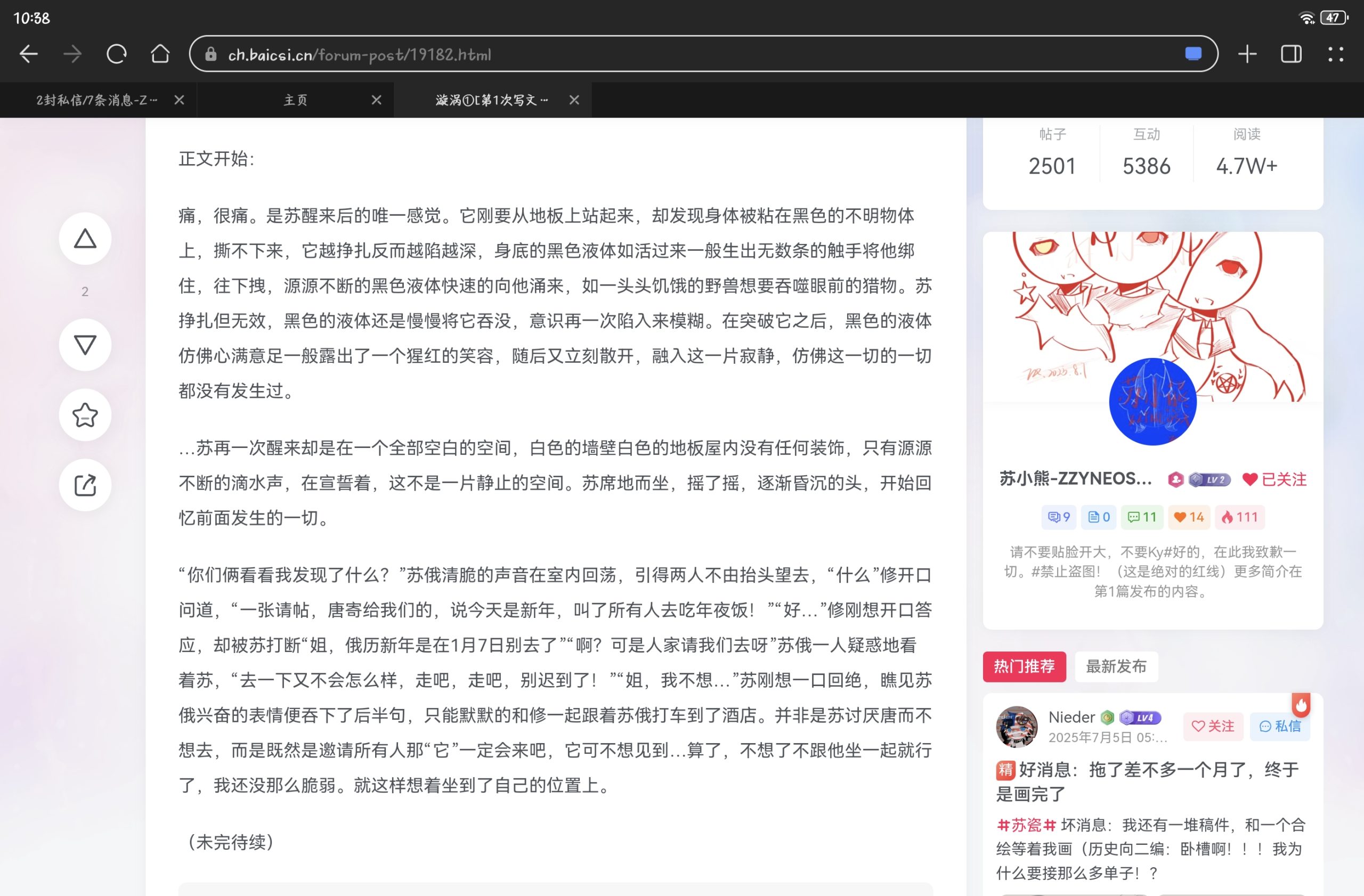Close the 主页 tab
This screenshot has height=896, width=1364.
click(377, 100)
